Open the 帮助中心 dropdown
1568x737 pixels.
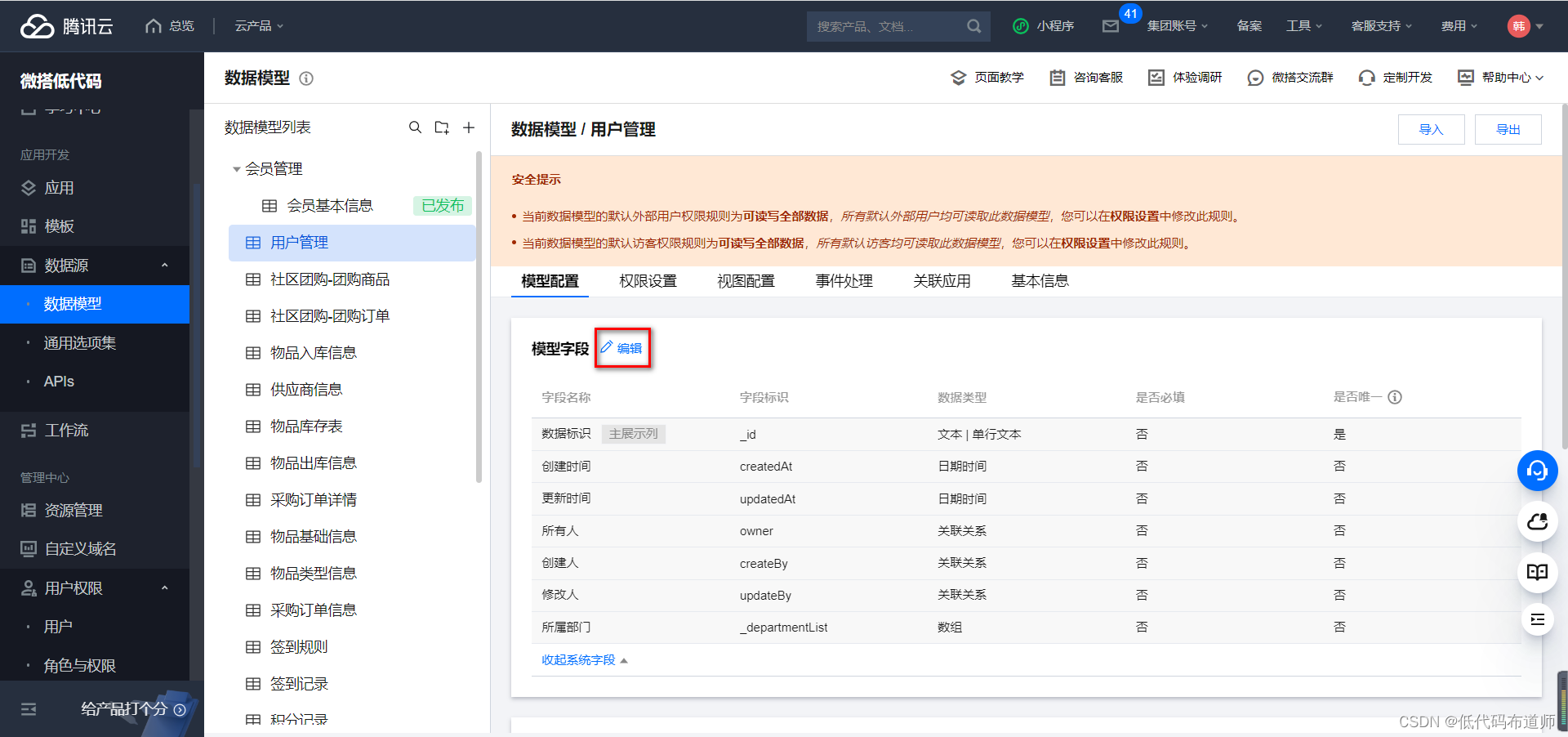(x=1501, y=78)
